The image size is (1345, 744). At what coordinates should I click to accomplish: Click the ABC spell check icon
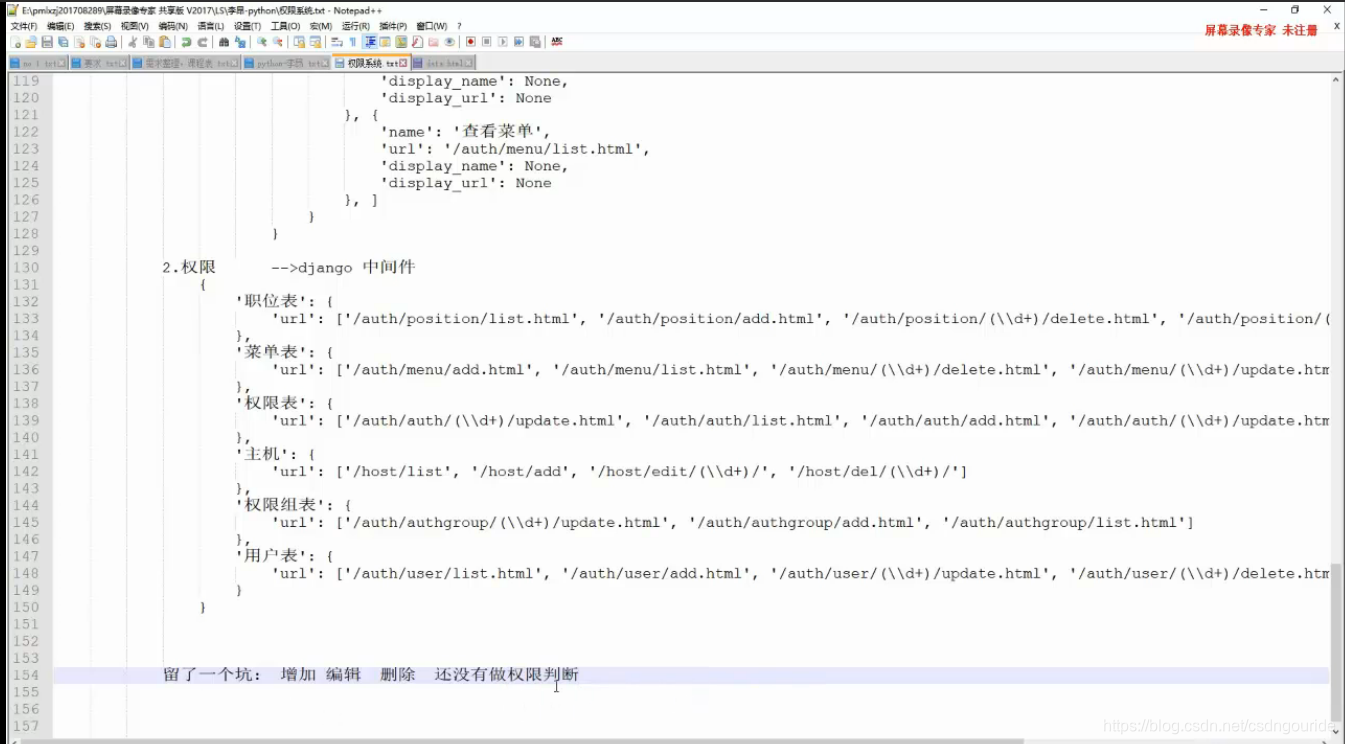(557, 42)
